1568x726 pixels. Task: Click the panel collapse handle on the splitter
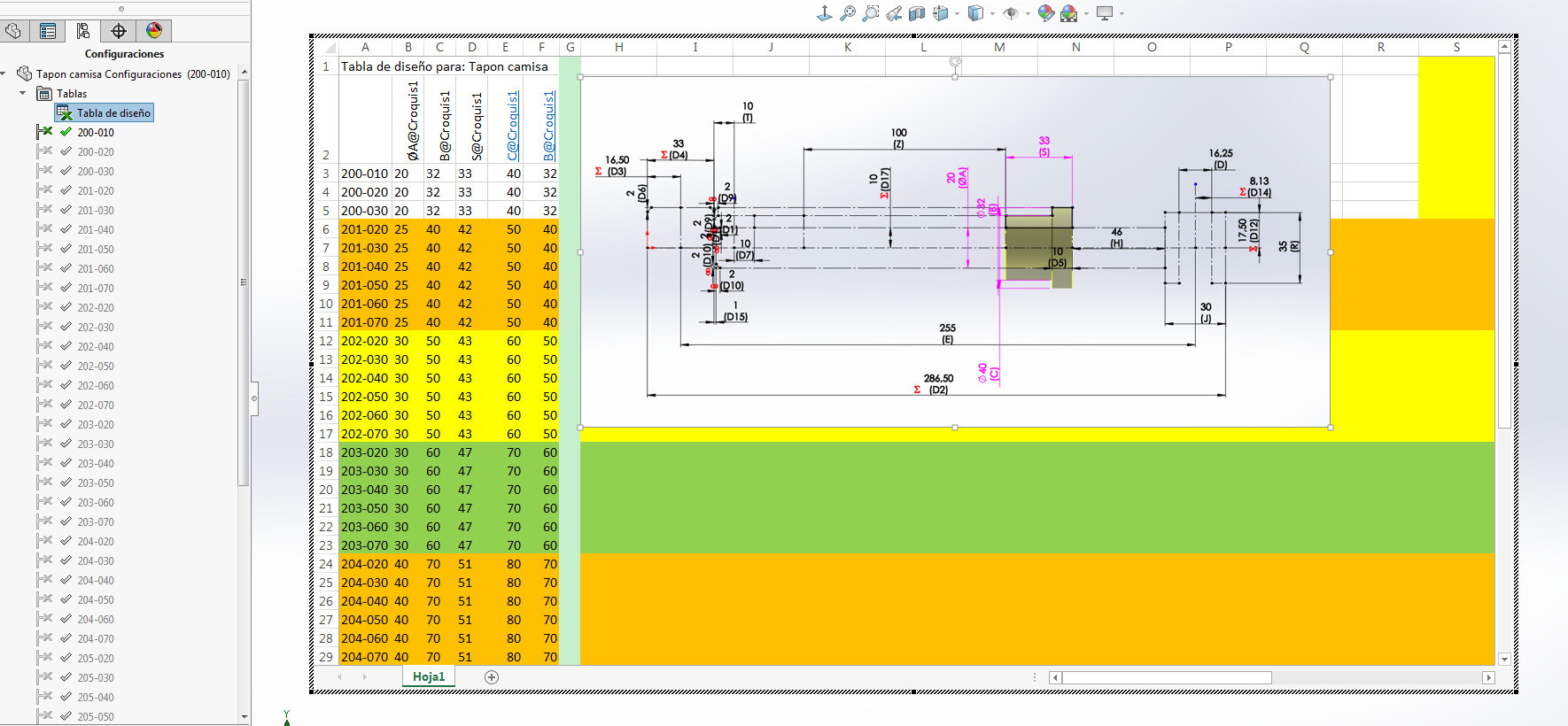pyautogui.click(x=254, y=398)
